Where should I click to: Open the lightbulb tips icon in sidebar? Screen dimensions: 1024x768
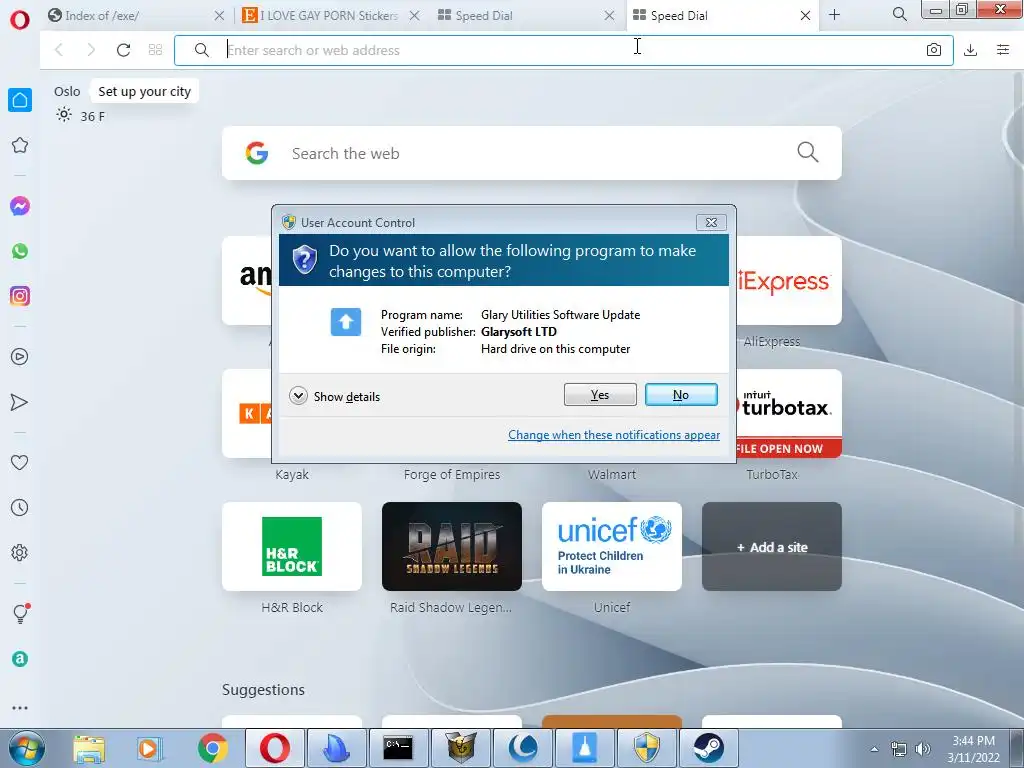tap(20, 613)
